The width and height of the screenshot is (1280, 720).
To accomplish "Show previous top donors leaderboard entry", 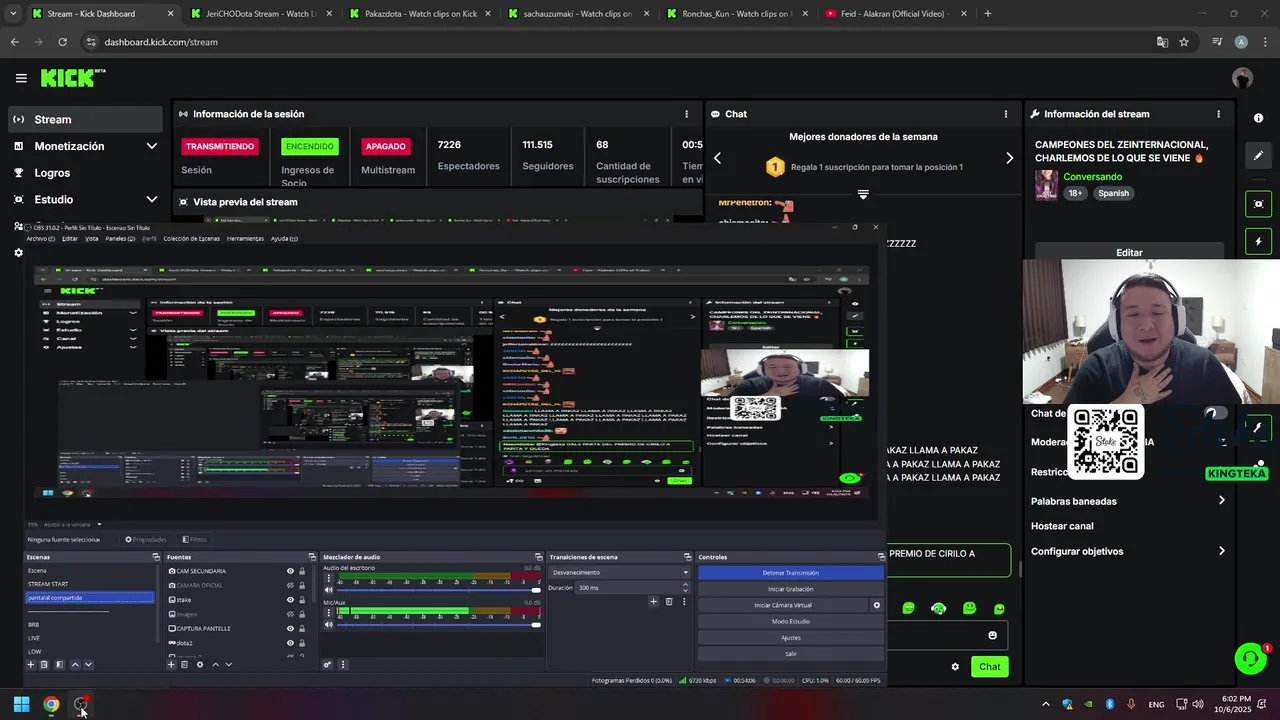I will pos(717,158).
